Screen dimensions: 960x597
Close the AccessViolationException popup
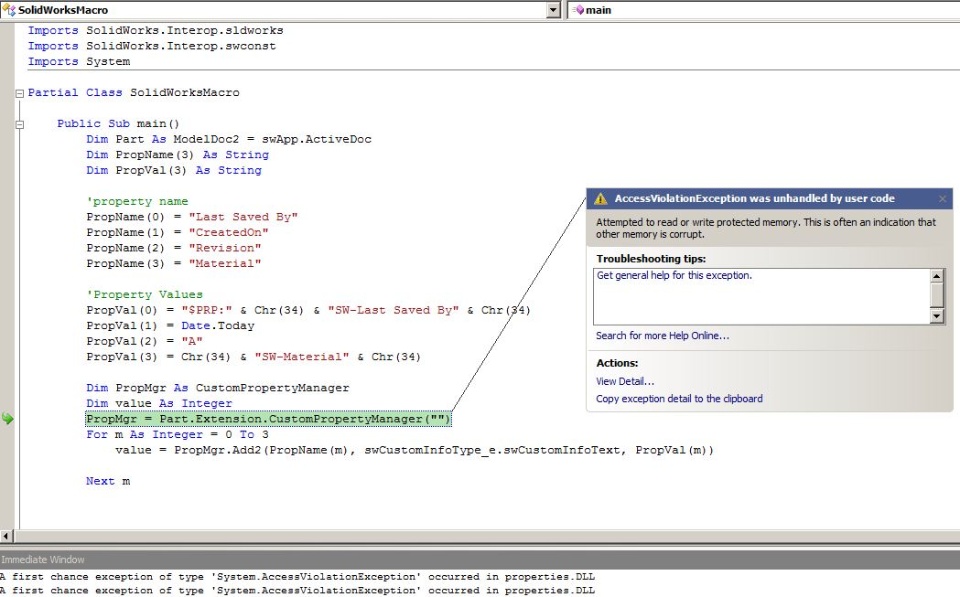click(x=942, y=198)
